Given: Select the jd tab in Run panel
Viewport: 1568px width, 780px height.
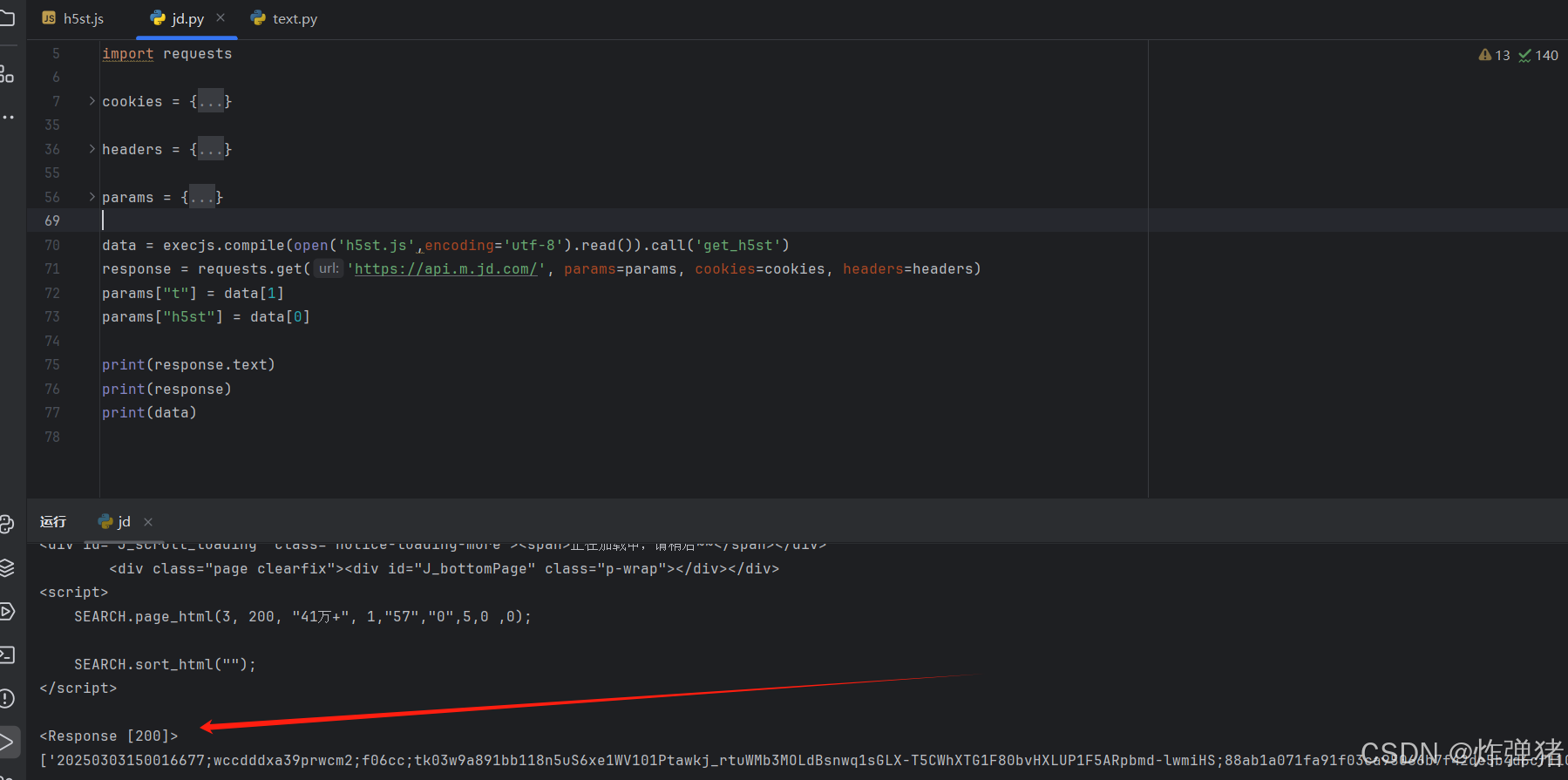Looking at the screenshot, I should (x=125, y=521).
